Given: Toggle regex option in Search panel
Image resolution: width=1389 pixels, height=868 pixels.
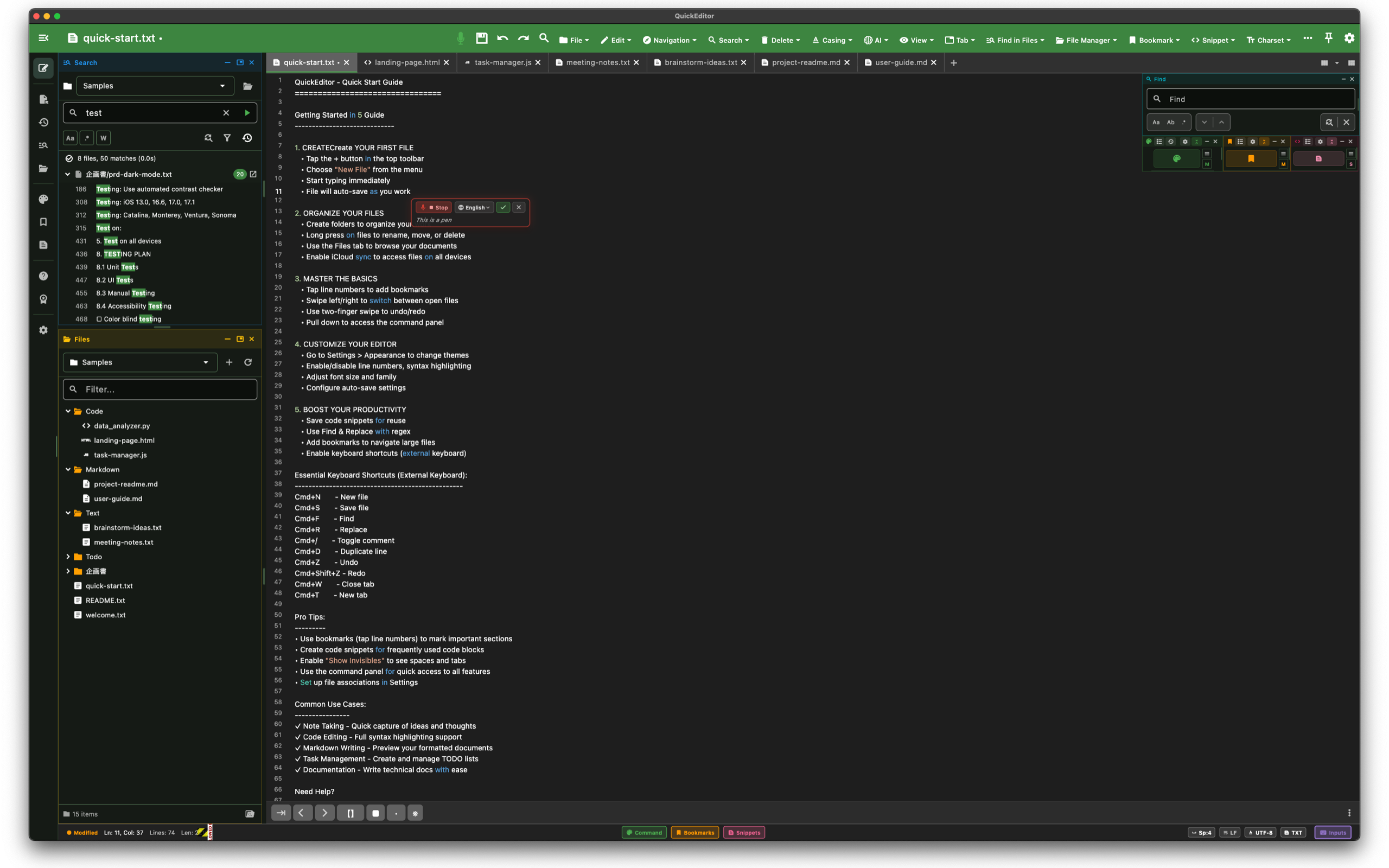Looking at the screenshot, I should (x=87, y=138).
